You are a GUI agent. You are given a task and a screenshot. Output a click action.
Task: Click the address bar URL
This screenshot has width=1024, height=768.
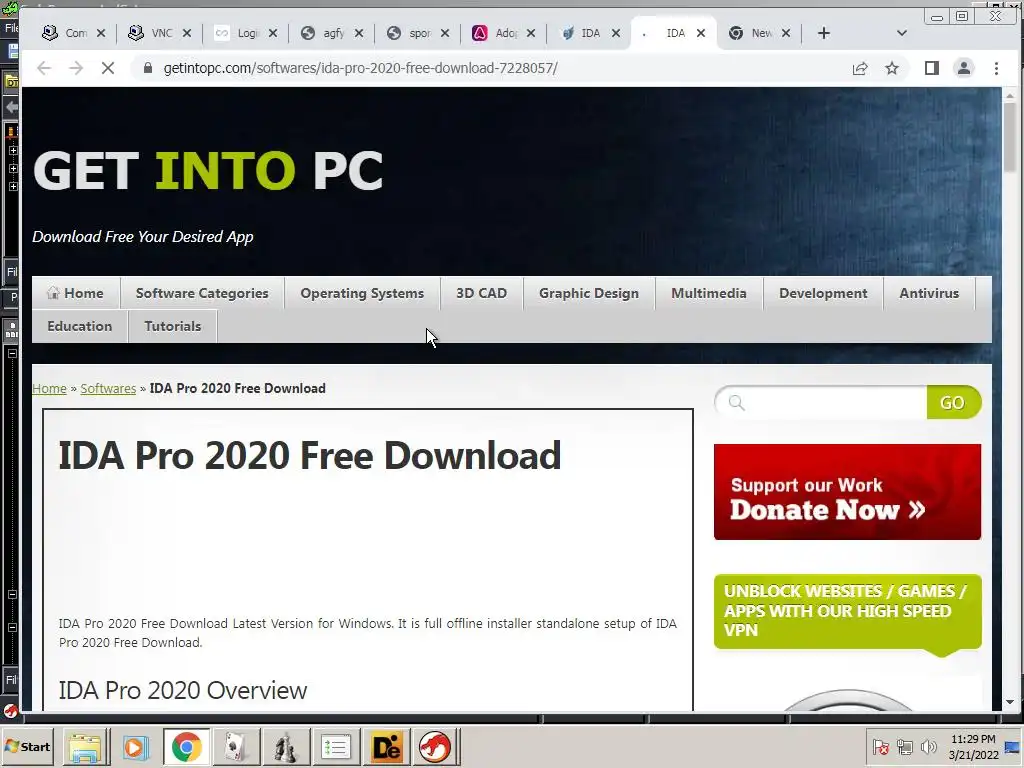click(360, 68)
